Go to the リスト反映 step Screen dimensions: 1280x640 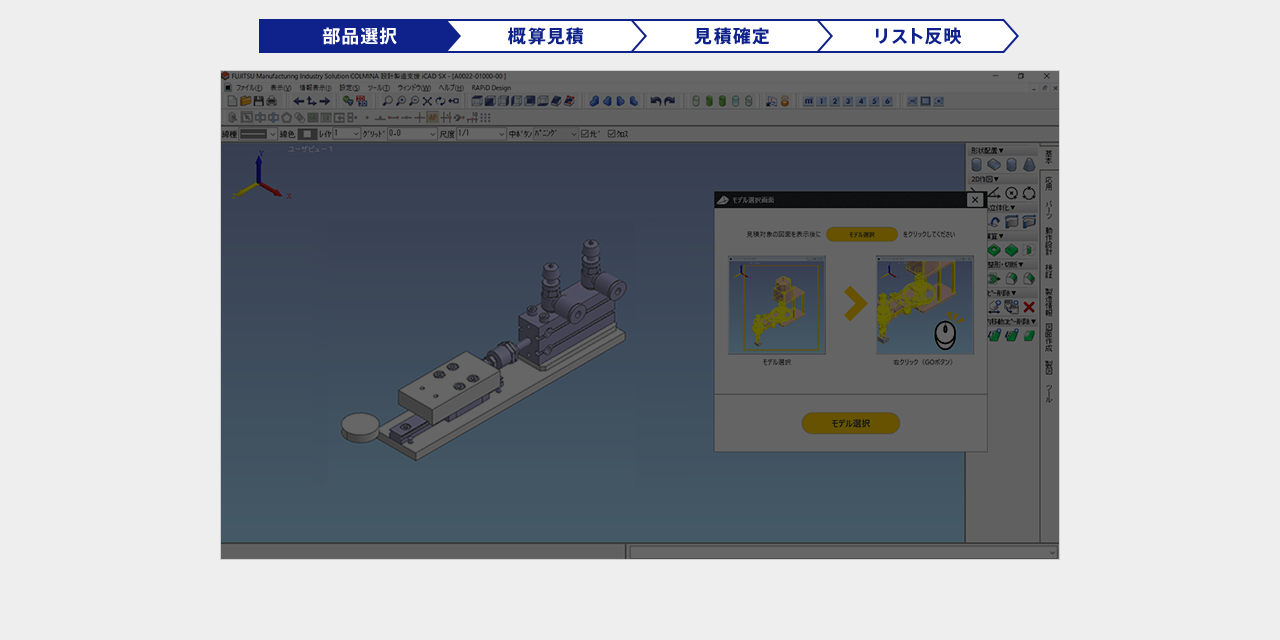click(x=916, y=36)
